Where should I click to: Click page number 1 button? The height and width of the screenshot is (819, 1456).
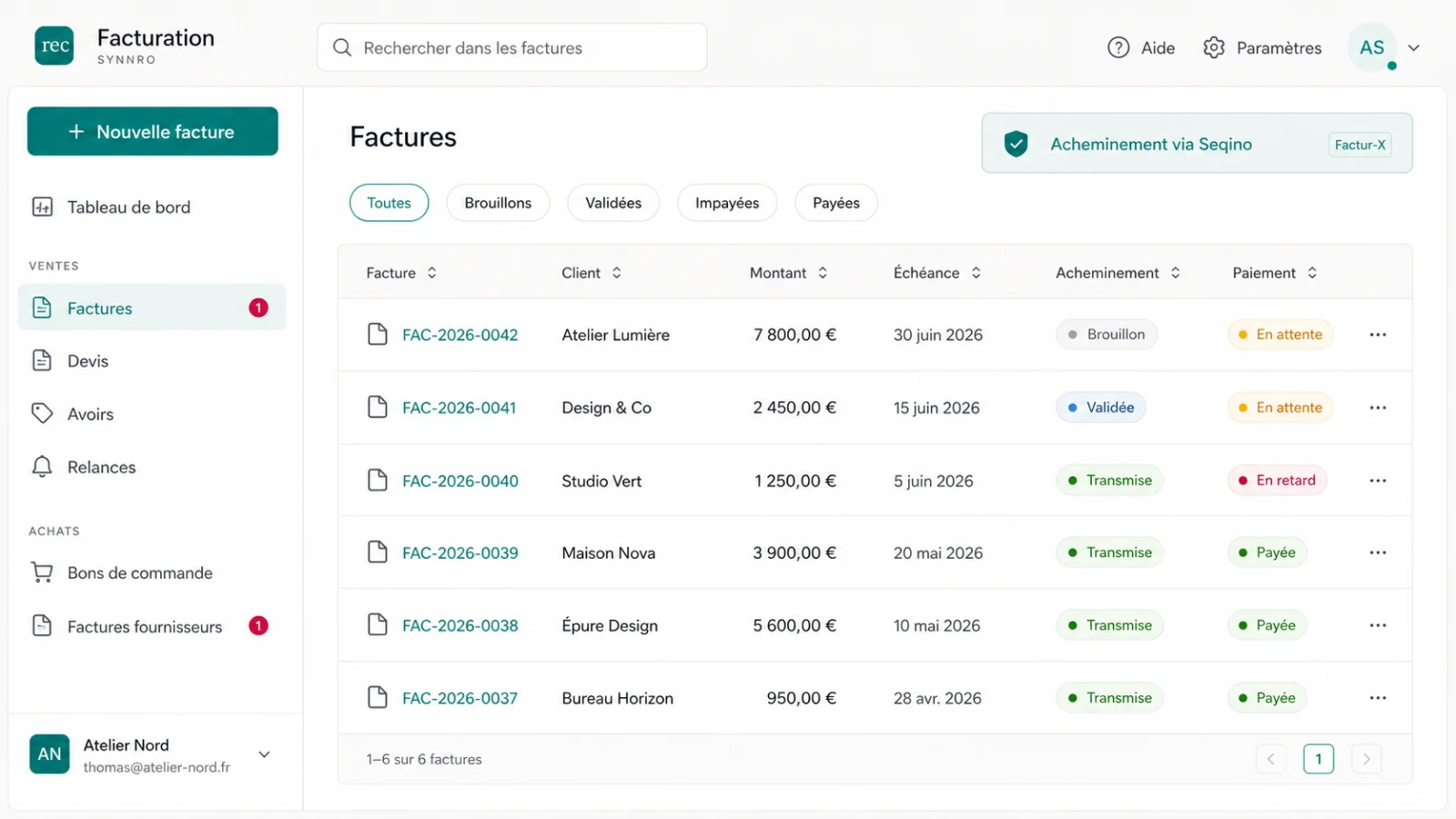click(1319, 759)
